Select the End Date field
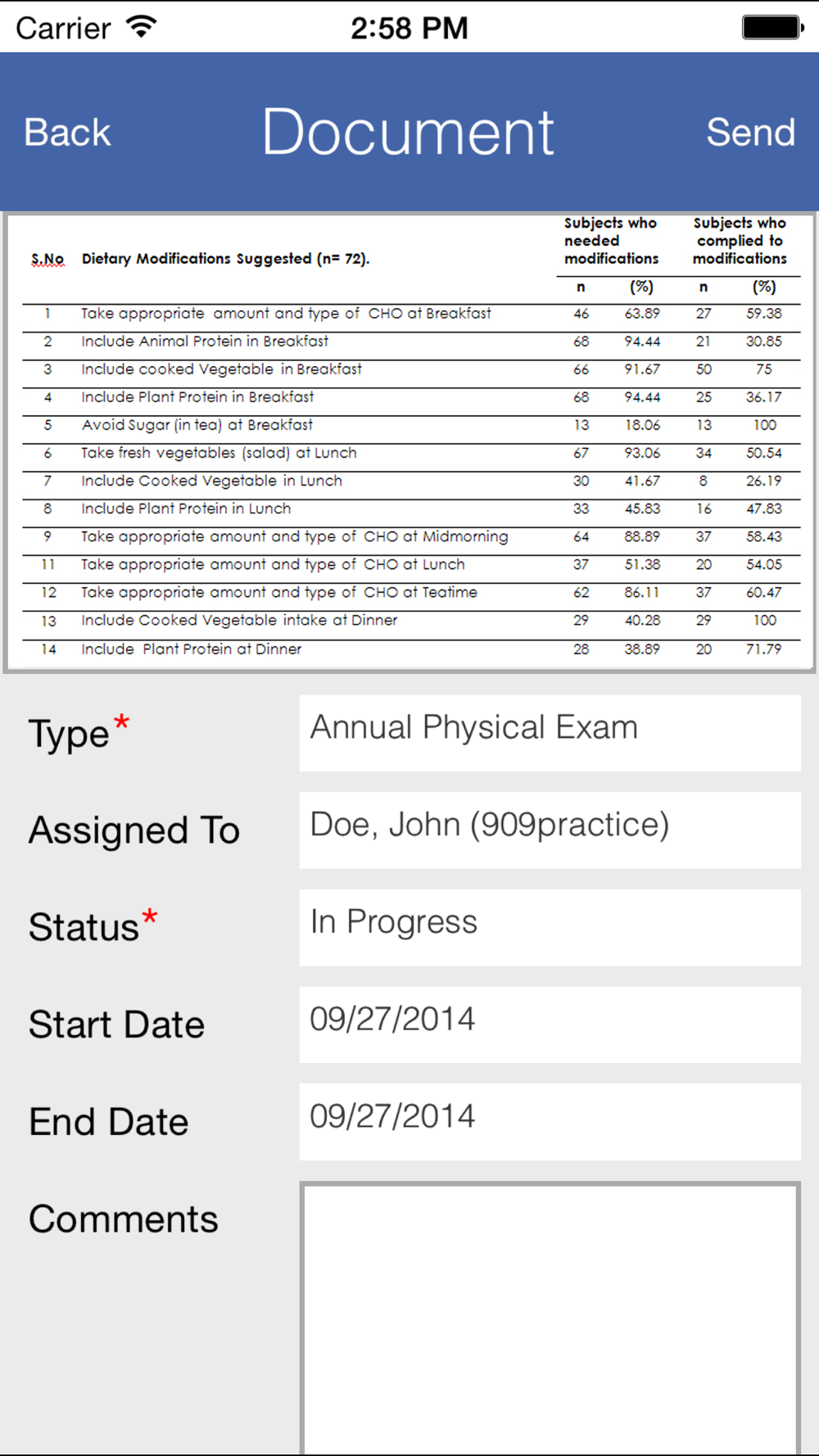 (x=550, y=1121)
